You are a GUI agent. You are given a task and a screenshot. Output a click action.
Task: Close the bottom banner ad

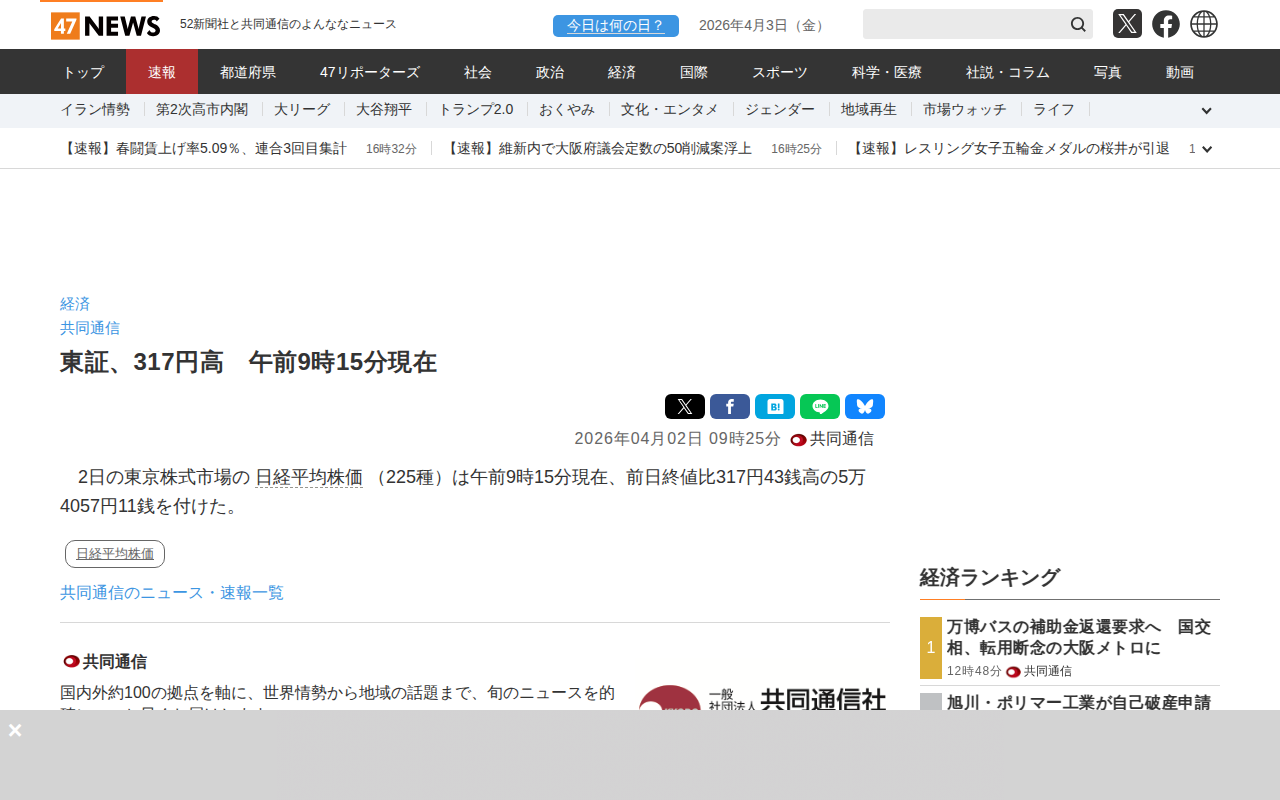click(x=15, y=730)
